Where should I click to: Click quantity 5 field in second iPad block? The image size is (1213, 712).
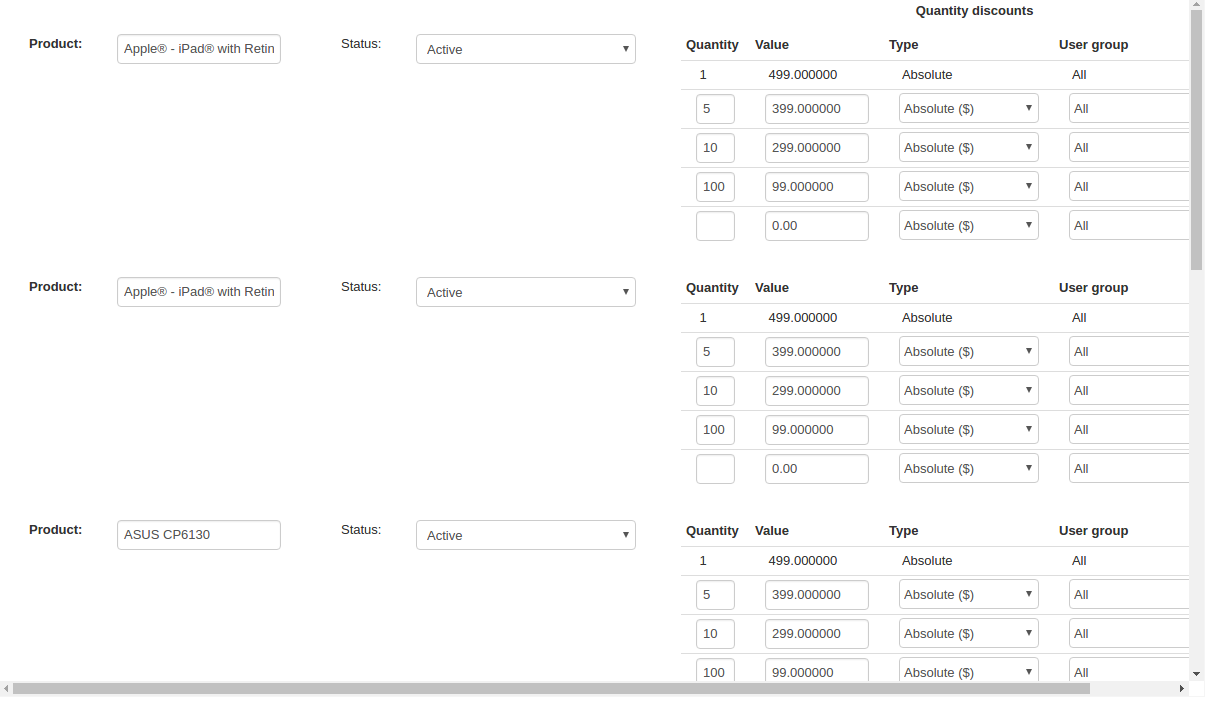pos(715,351)
